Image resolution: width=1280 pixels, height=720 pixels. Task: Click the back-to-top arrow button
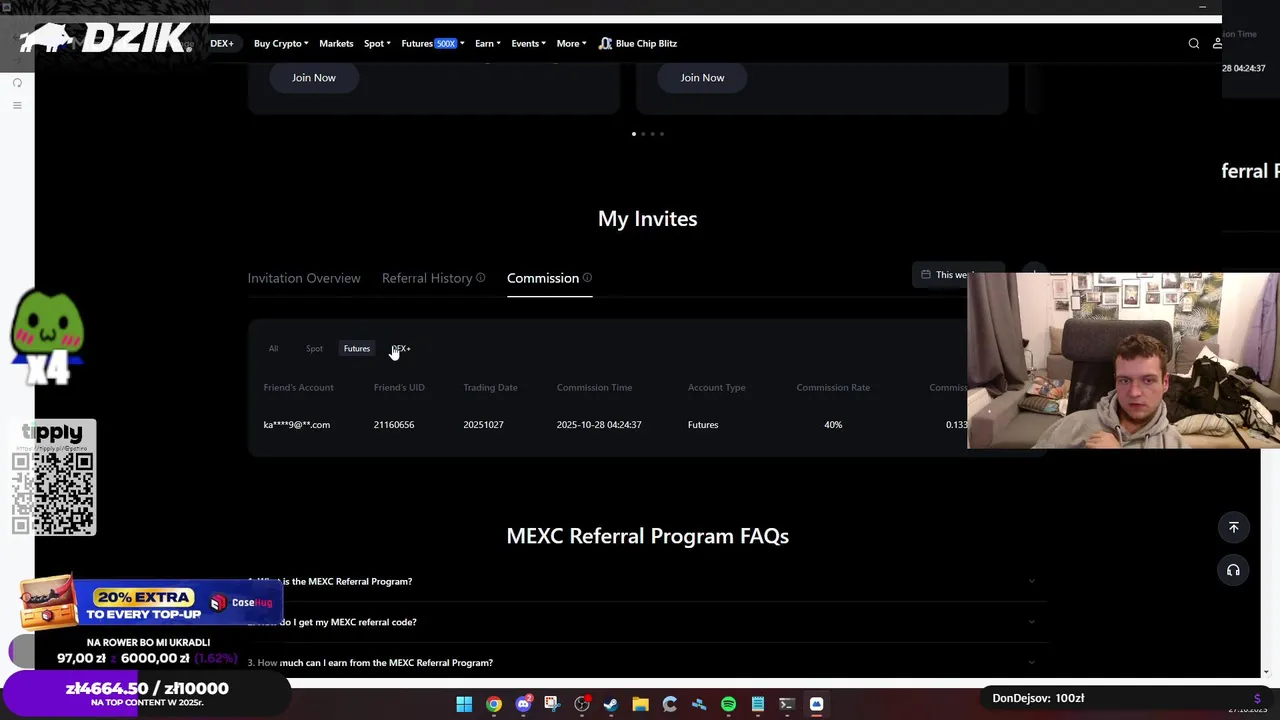1233,527
